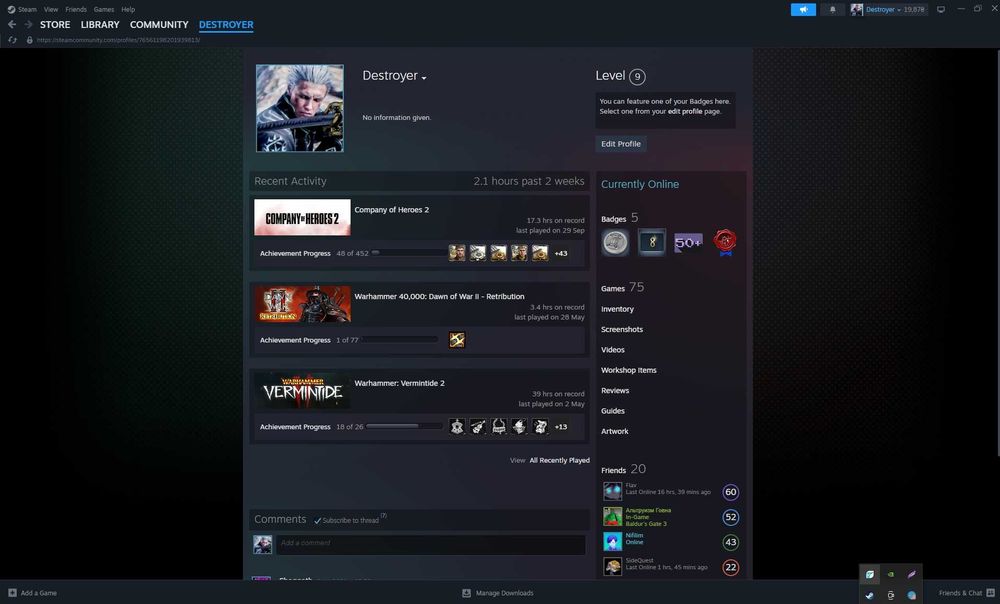This screenshot has height=604, width=1000.
Task: Open the View menu
Action: click(x=51, y=10)
